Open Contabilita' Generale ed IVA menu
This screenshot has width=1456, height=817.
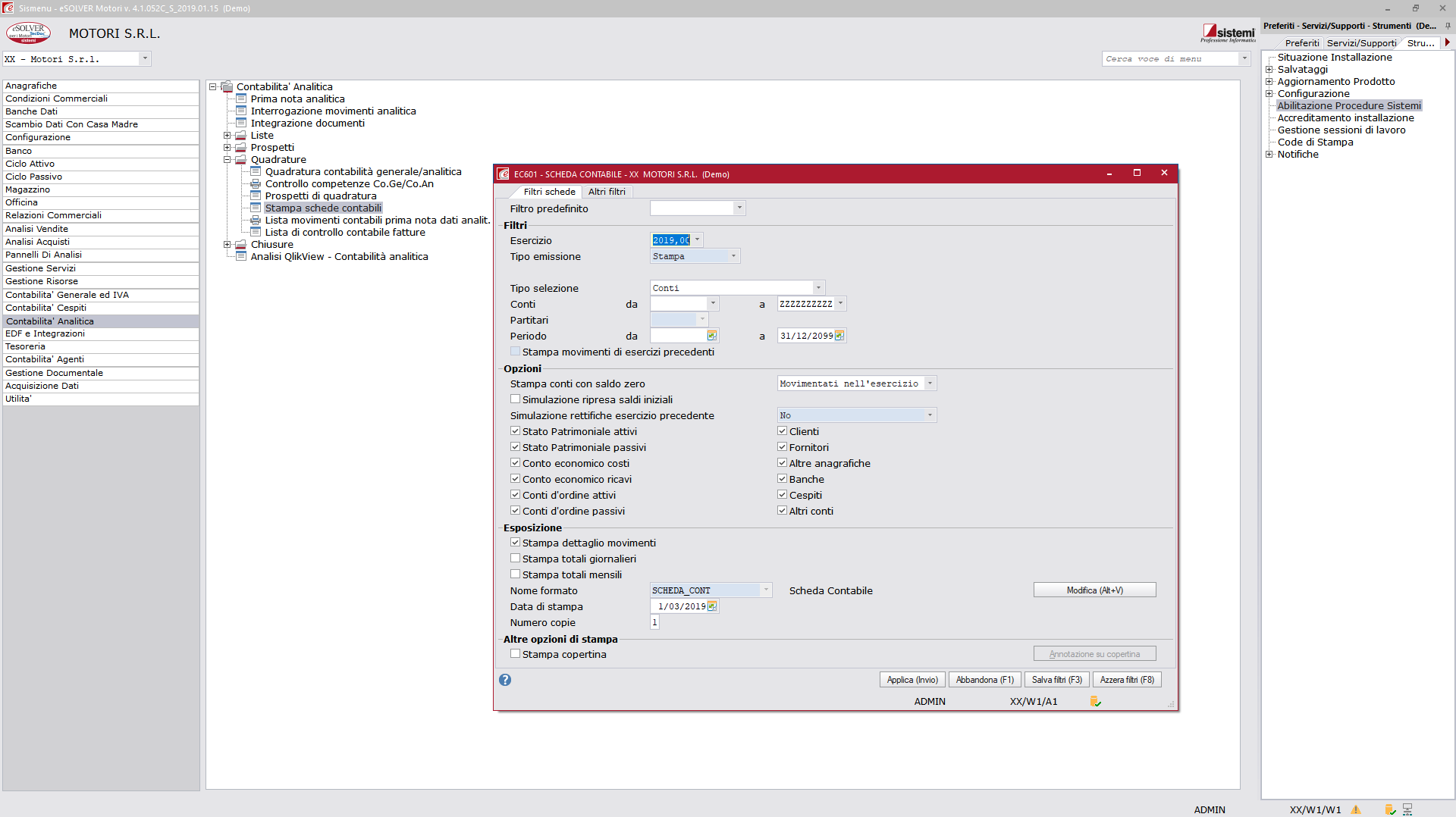coord(101,295)
